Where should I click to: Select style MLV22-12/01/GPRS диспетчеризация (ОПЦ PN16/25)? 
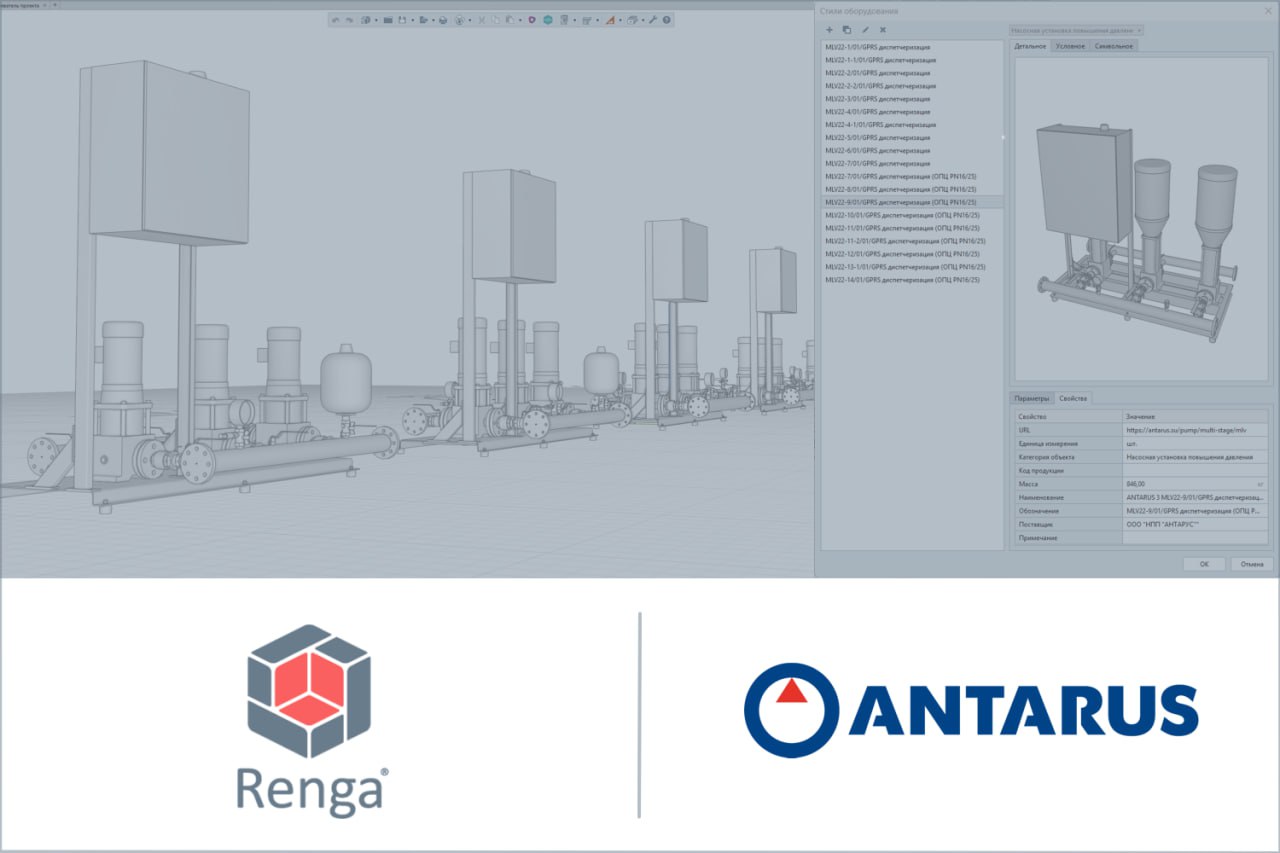pyautogui.click(x=912, y=254)
